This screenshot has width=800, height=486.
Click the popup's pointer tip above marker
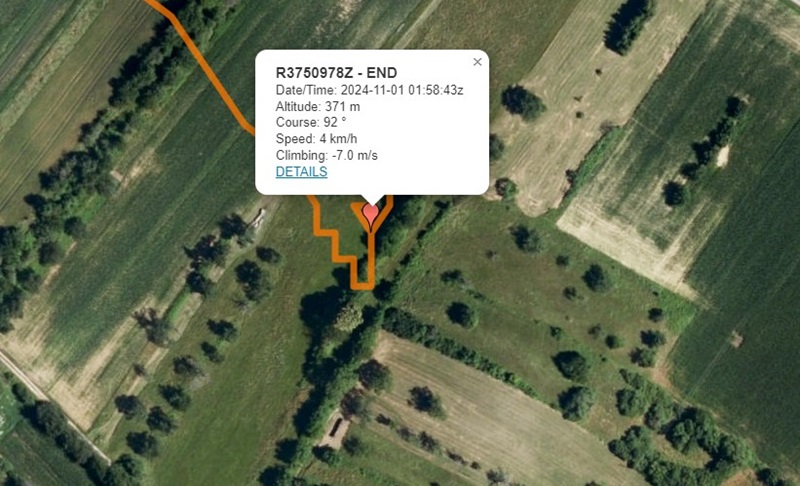click(372, 200)
